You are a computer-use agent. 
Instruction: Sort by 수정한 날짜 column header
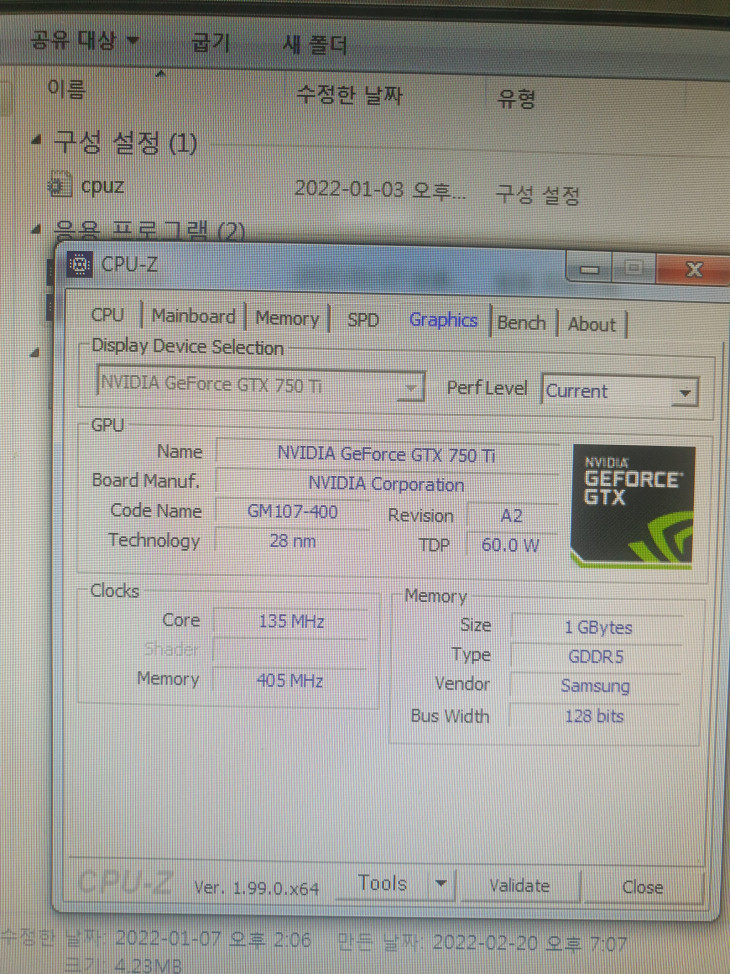[349, 95]
